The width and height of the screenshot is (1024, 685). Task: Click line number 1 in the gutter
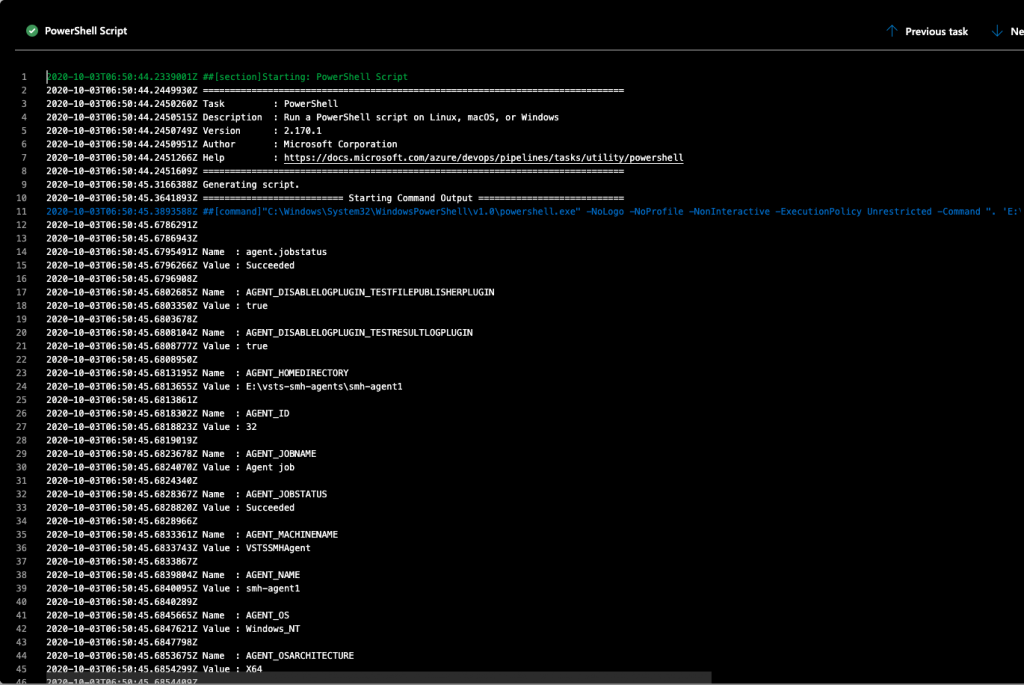(x=24, y=76)
